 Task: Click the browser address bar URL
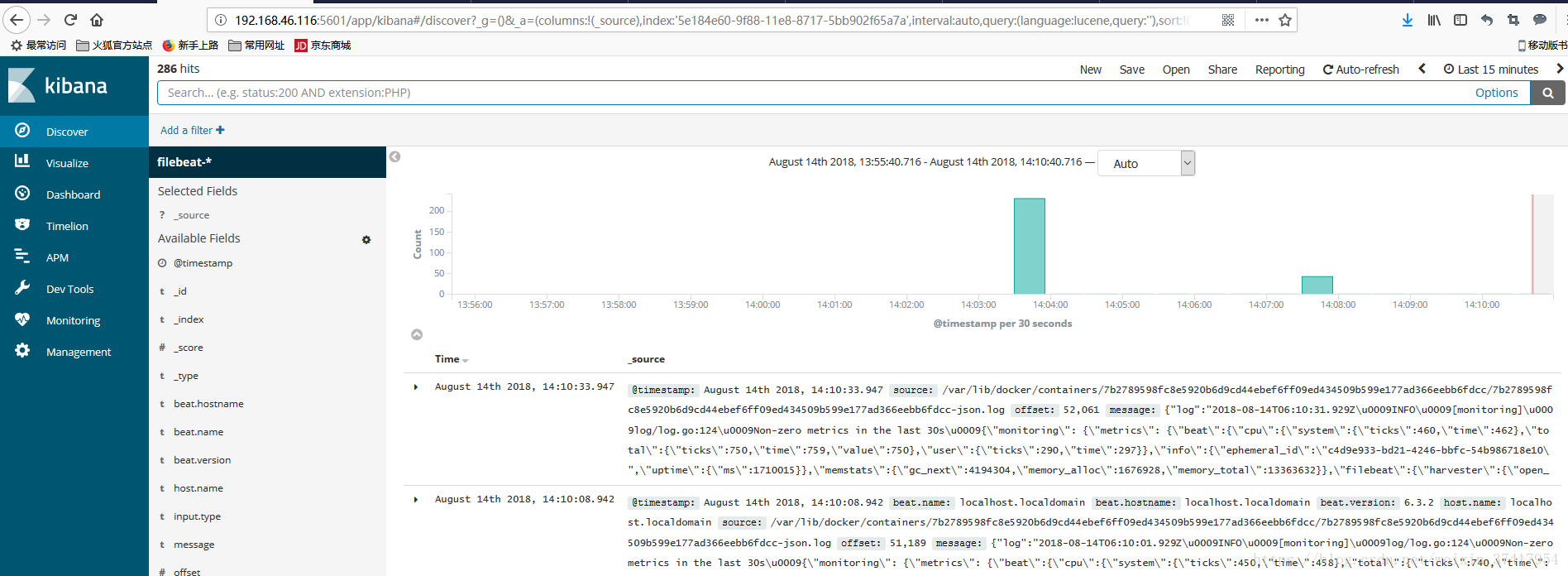pyautogui.click(x=711, y=20)
